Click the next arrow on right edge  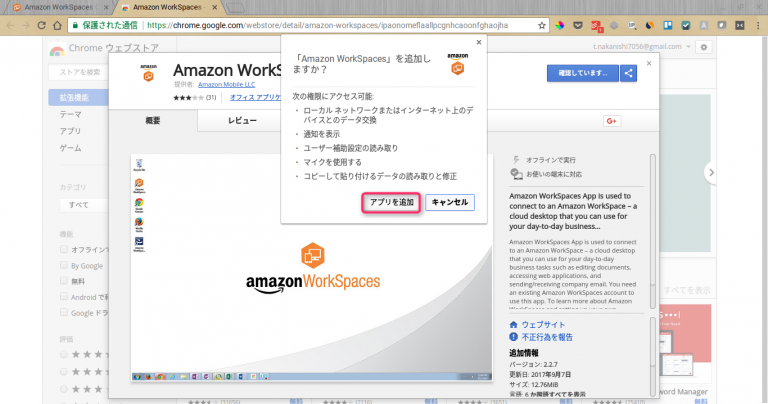711,172
